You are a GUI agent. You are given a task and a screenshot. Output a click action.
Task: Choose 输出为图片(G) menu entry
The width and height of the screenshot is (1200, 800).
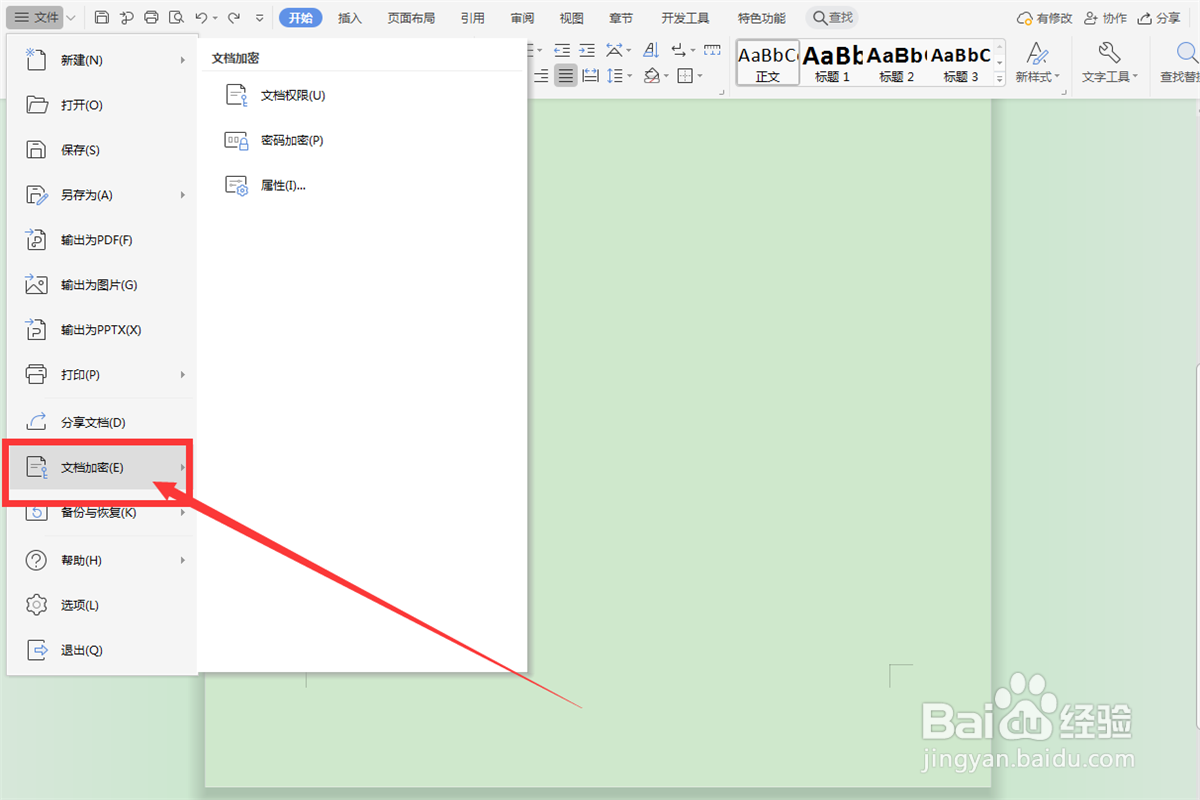click(x=102, y=285)
